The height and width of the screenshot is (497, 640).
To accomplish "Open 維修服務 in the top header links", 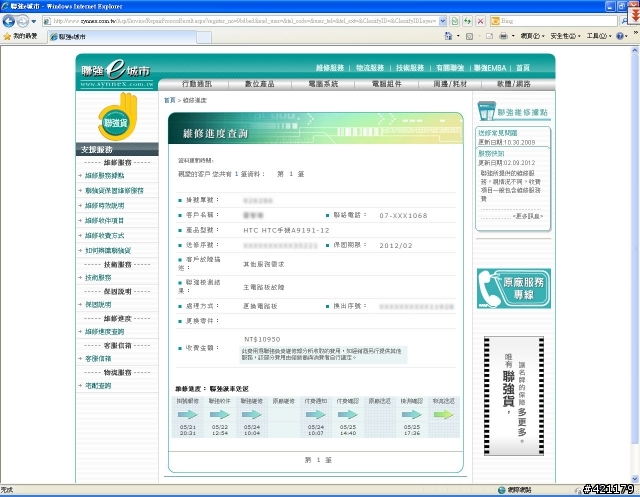I will pyautogui.click(x=330, y=68).
